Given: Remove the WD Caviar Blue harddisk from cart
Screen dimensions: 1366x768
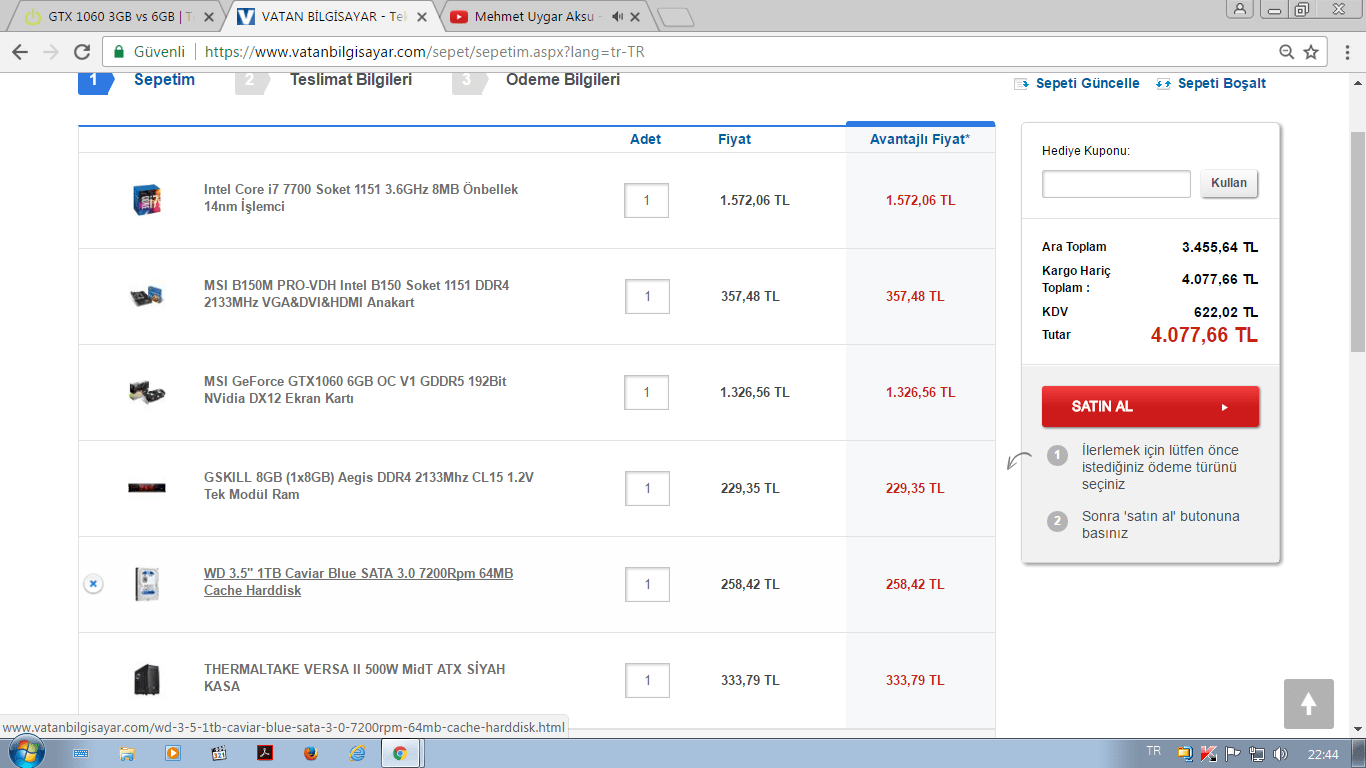Looking at the screenshot, I should click(x=93, y=583).
